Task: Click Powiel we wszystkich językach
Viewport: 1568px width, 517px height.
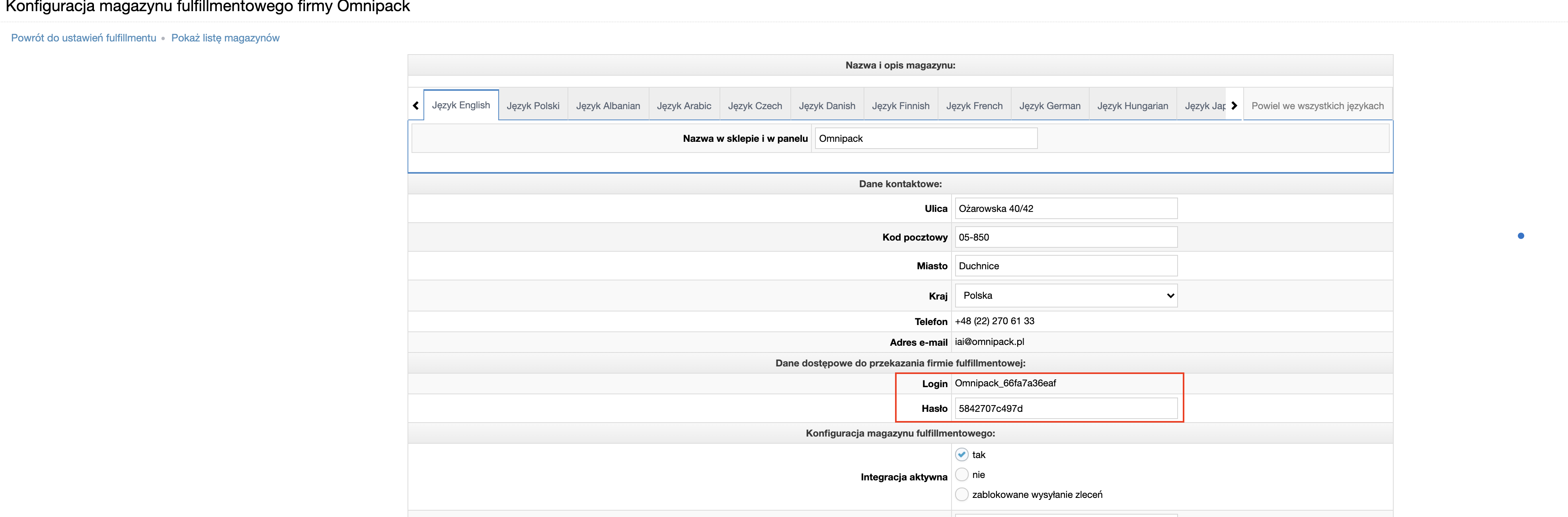Action: 1317,106
